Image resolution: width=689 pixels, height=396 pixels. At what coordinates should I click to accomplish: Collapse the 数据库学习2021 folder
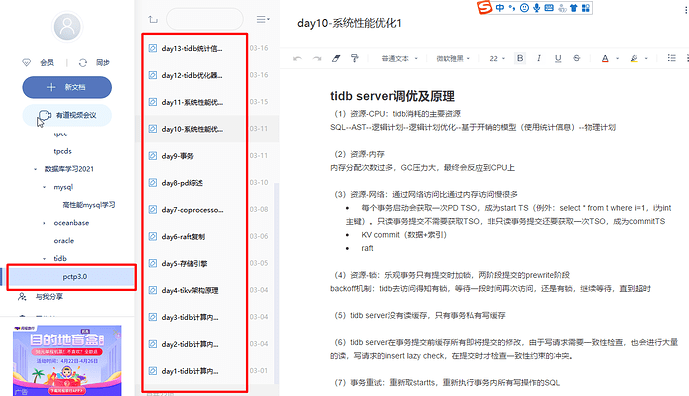(36, 169)
